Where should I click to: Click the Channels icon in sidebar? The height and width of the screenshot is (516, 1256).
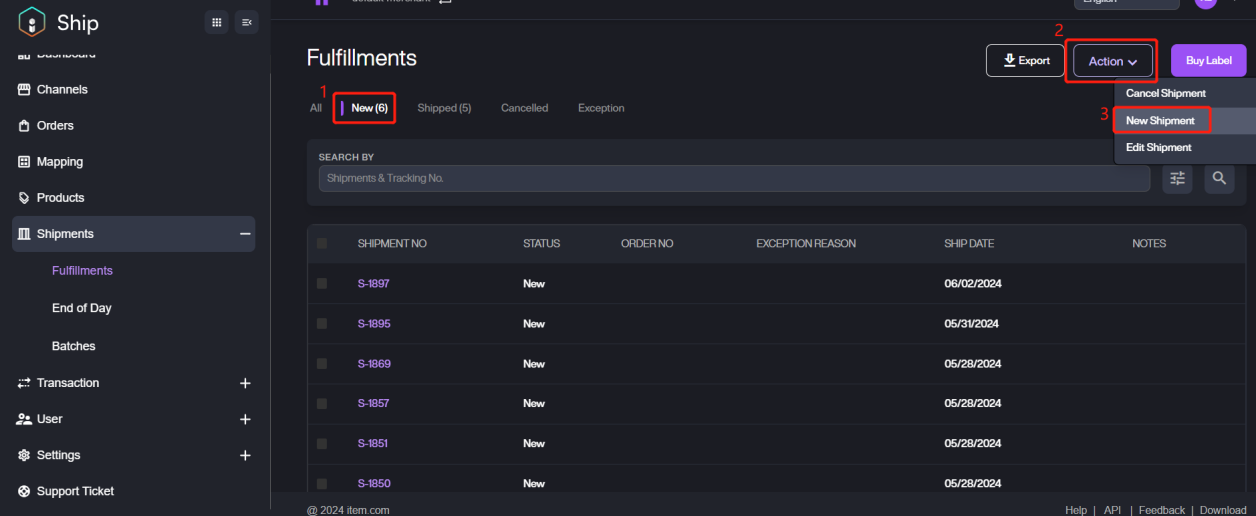click(x=24, y=90)
